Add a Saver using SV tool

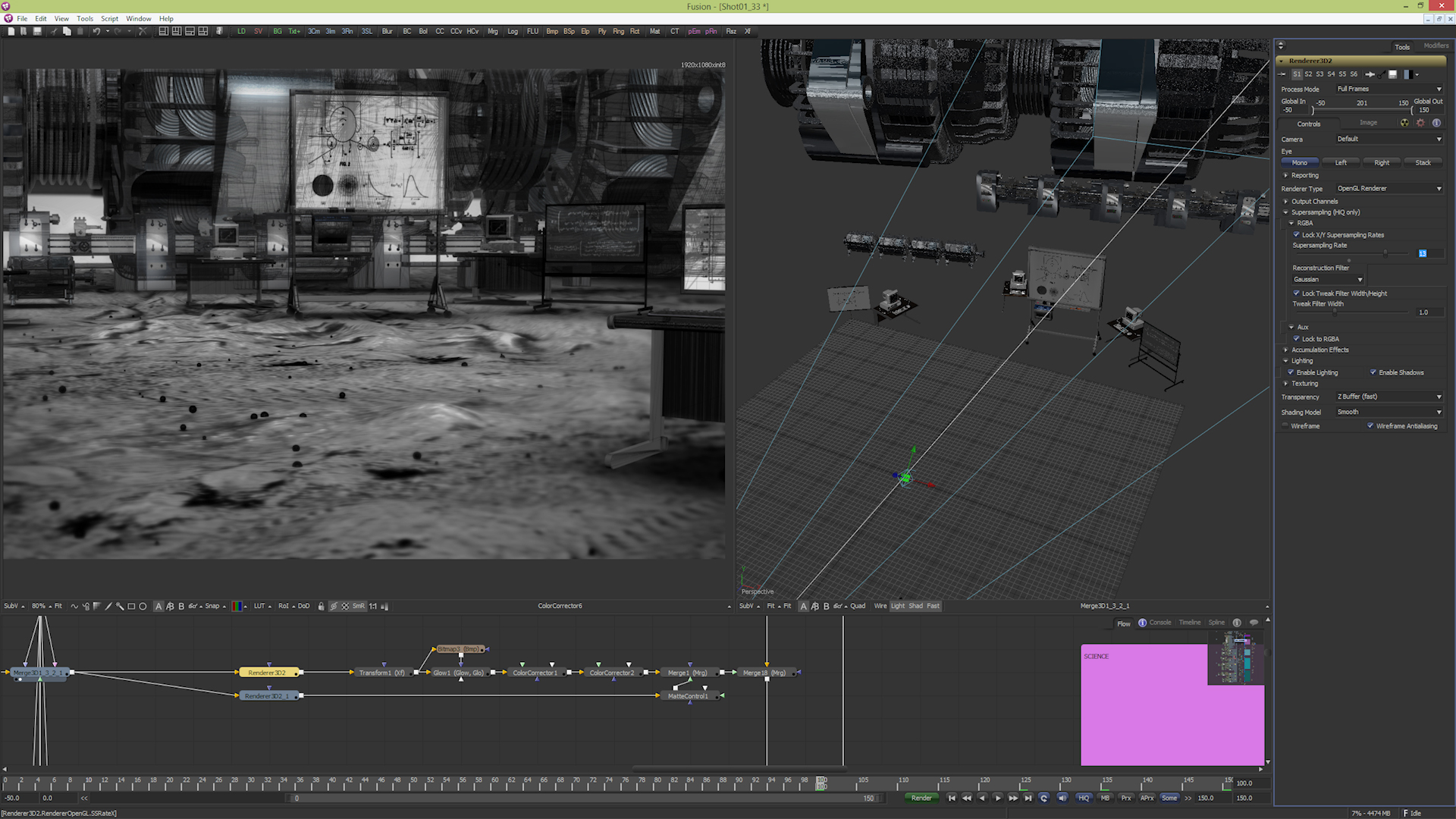(x=258, y=31)
